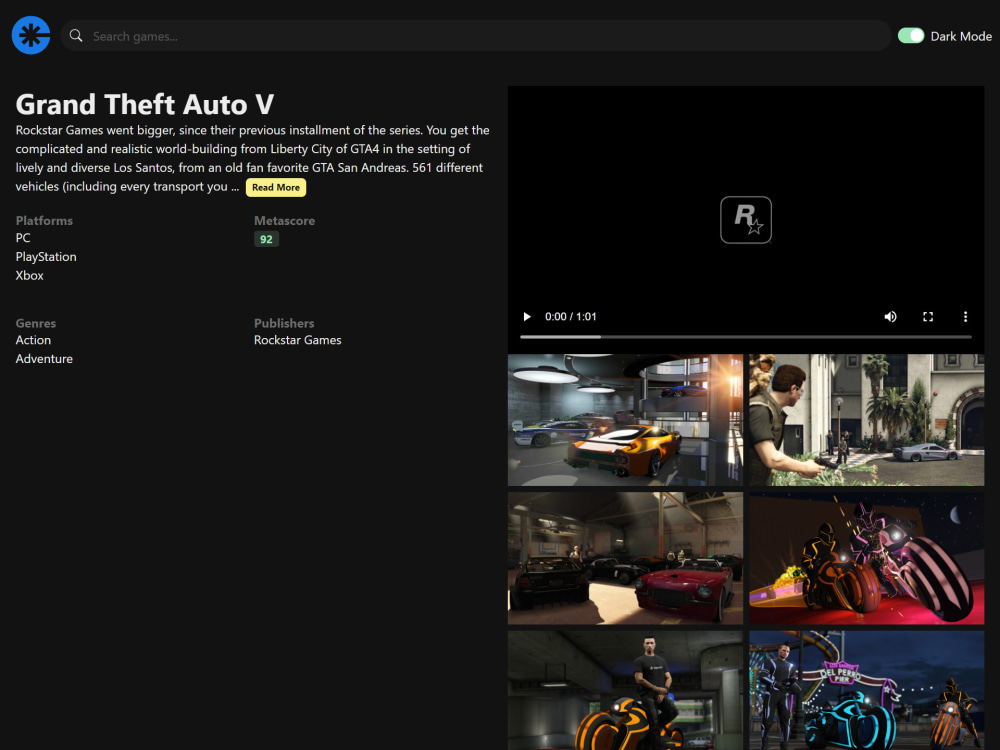Click the Adventure genre entry
This screenshot has height=750, width=1000.
[44, 359]
